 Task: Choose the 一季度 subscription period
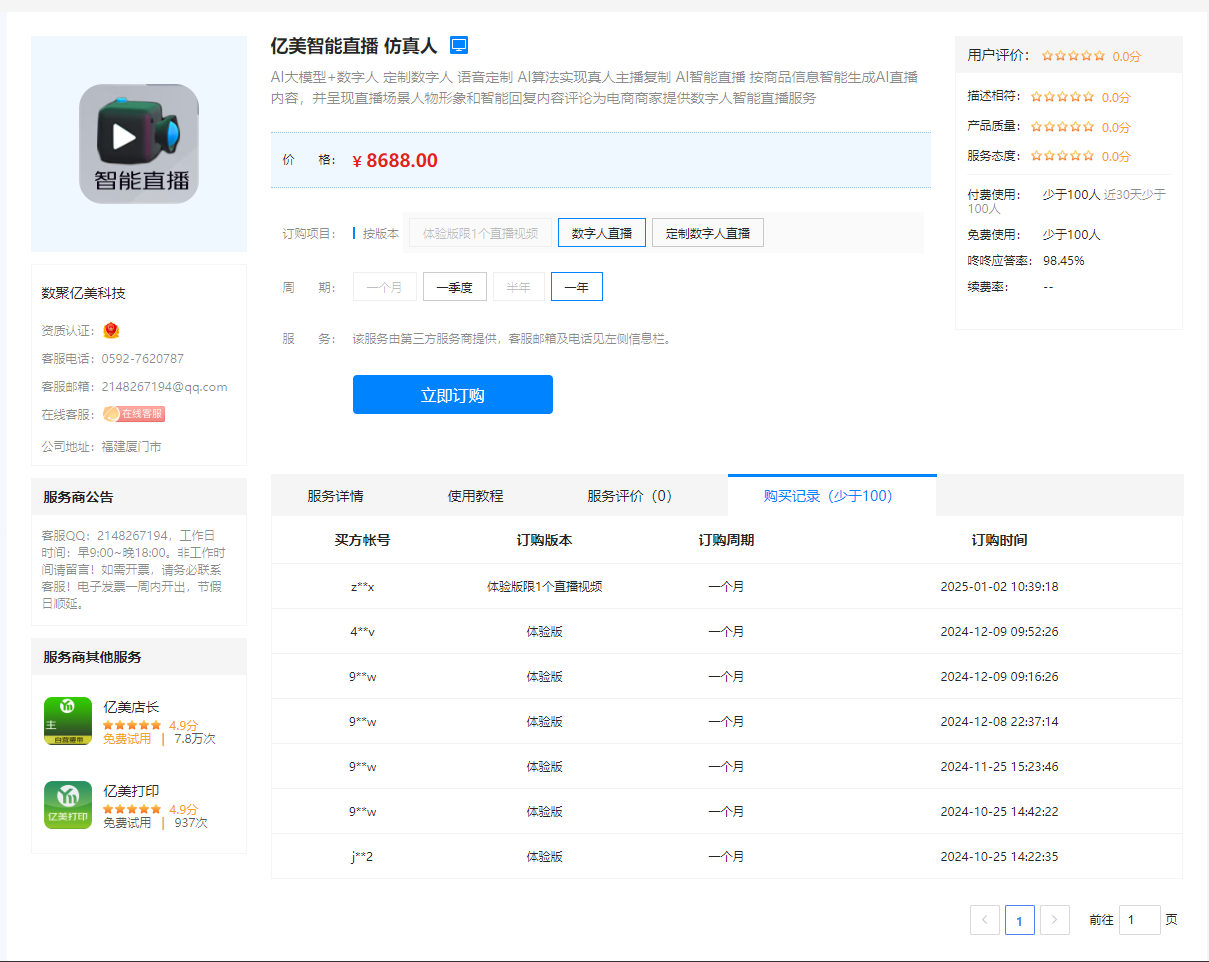(455, 287)
